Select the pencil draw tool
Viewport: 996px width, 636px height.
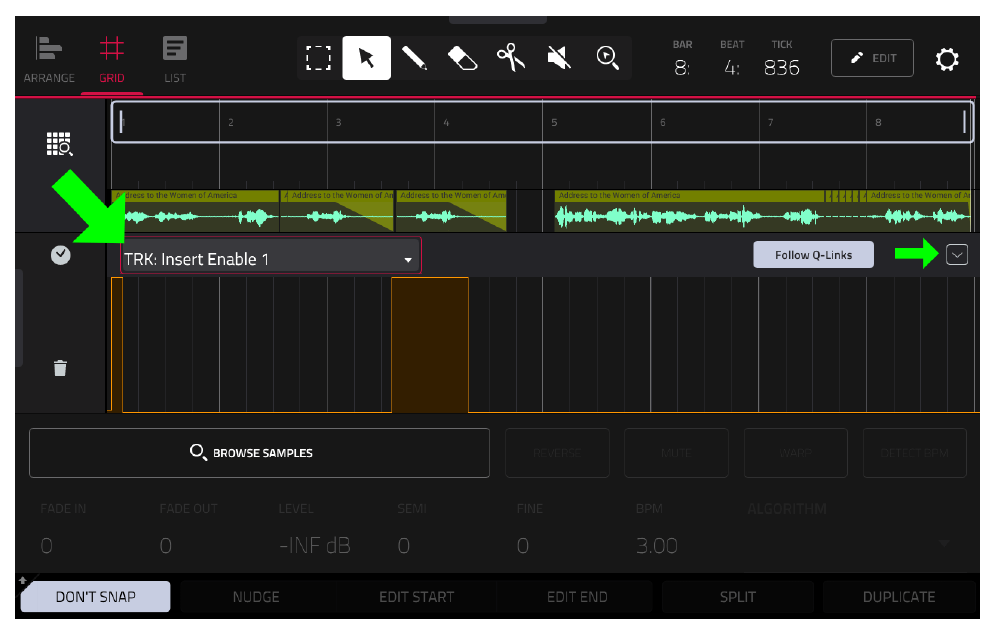click(414, 58)
